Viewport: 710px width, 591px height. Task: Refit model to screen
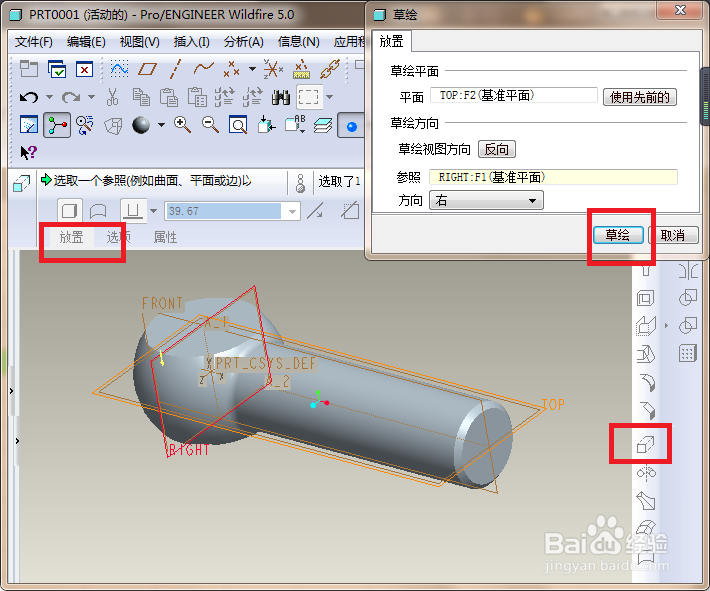pos(238,125)
